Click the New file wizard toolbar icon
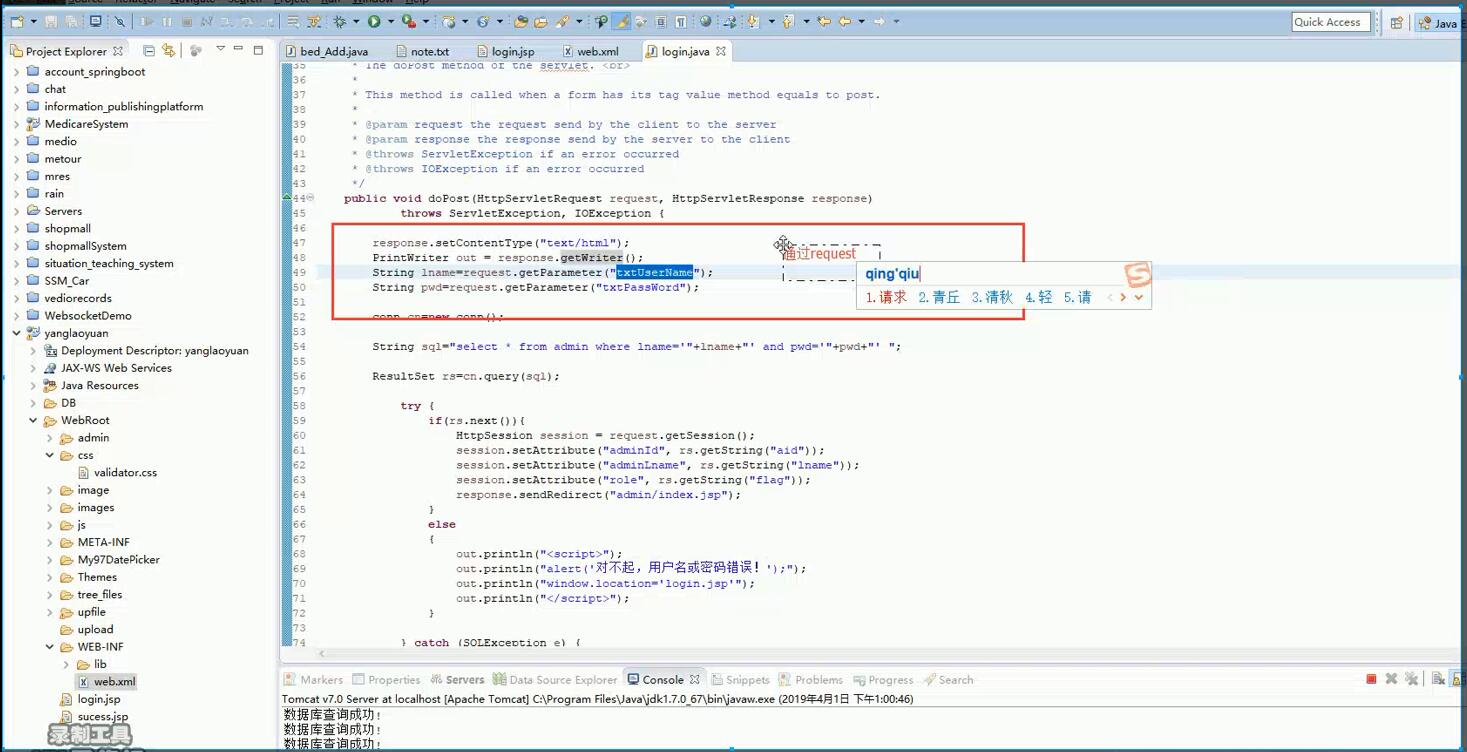1467x752 pixels. [x=17, y=21]
